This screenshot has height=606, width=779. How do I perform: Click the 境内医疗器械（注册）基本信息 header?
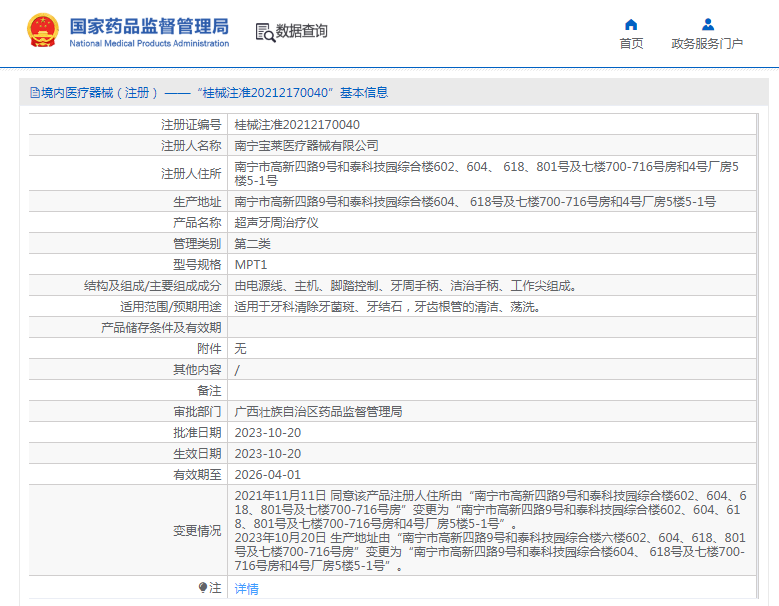tap(209, 93)
